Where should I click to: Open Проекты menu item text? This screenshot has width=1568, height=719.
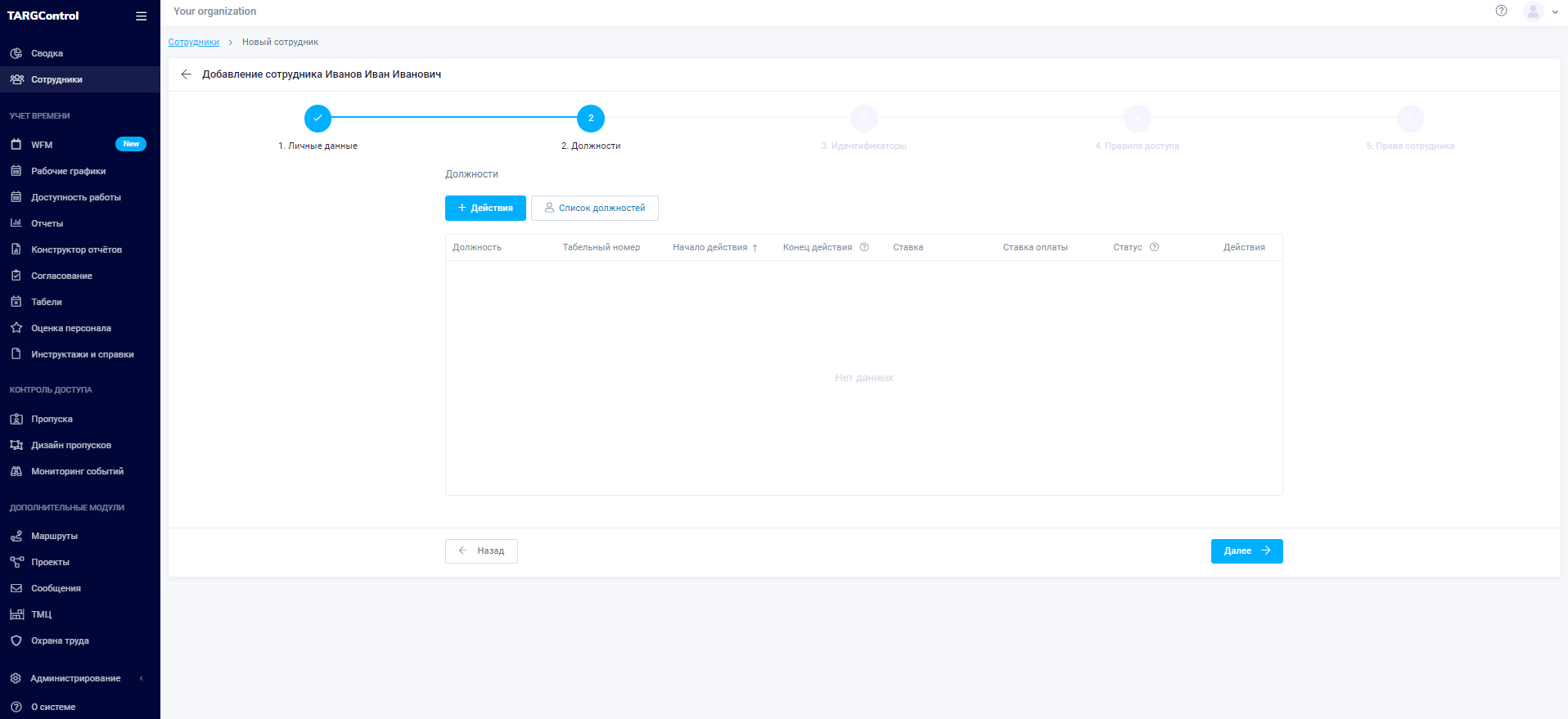(x=51, y=563)
